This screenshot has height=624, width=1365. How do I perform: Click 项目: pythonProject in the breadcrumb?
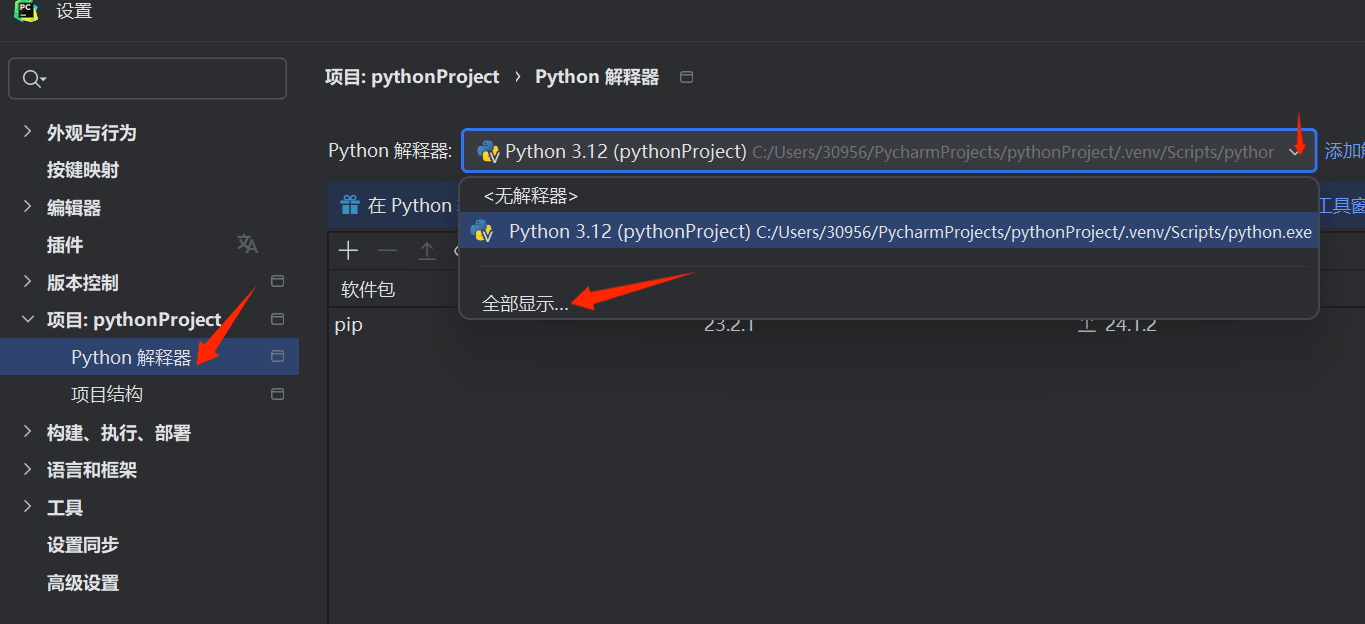(x=412, y=77)
